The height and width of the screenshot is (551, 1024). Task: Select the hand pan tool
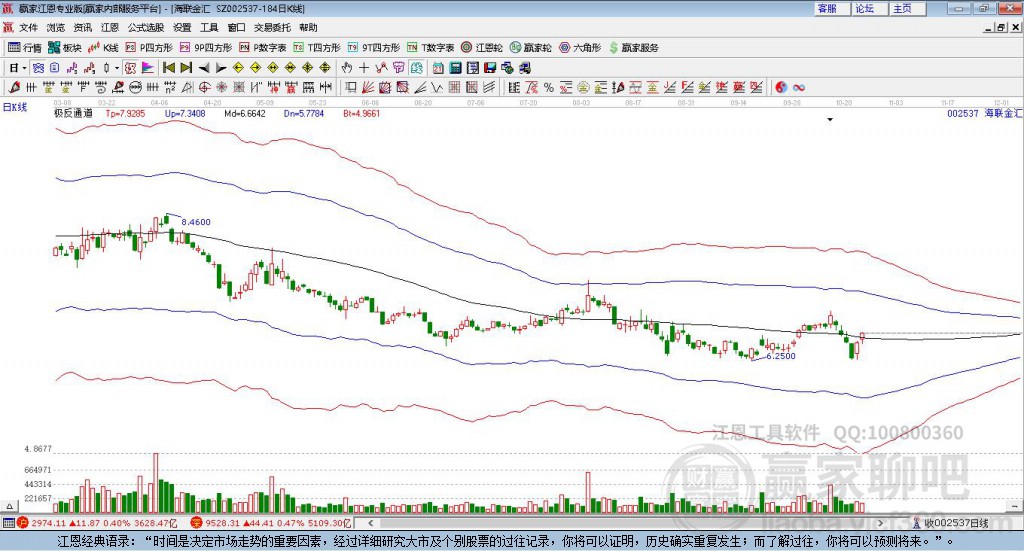347,67
